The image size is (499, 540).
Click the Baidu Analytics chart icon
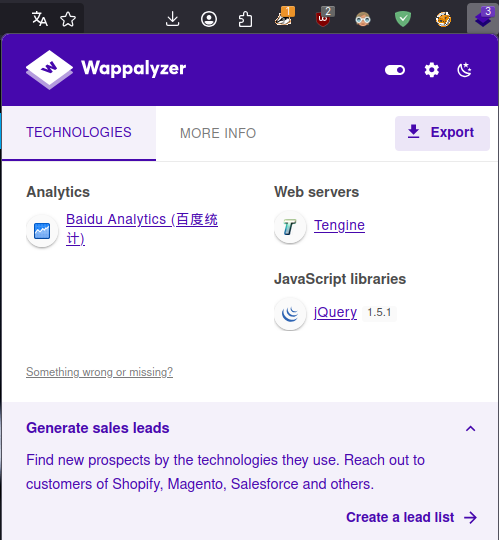click(x=42, y=231)
